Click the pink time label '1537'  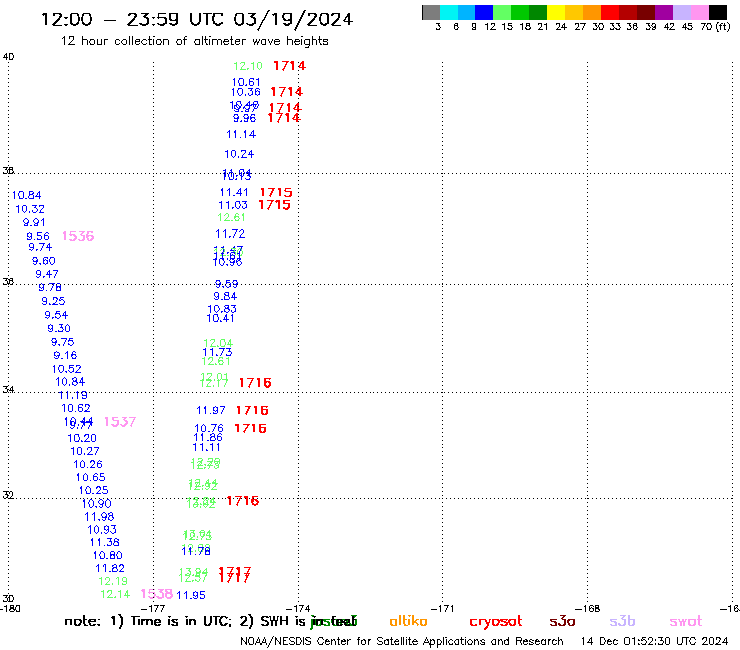click(120, 422)
